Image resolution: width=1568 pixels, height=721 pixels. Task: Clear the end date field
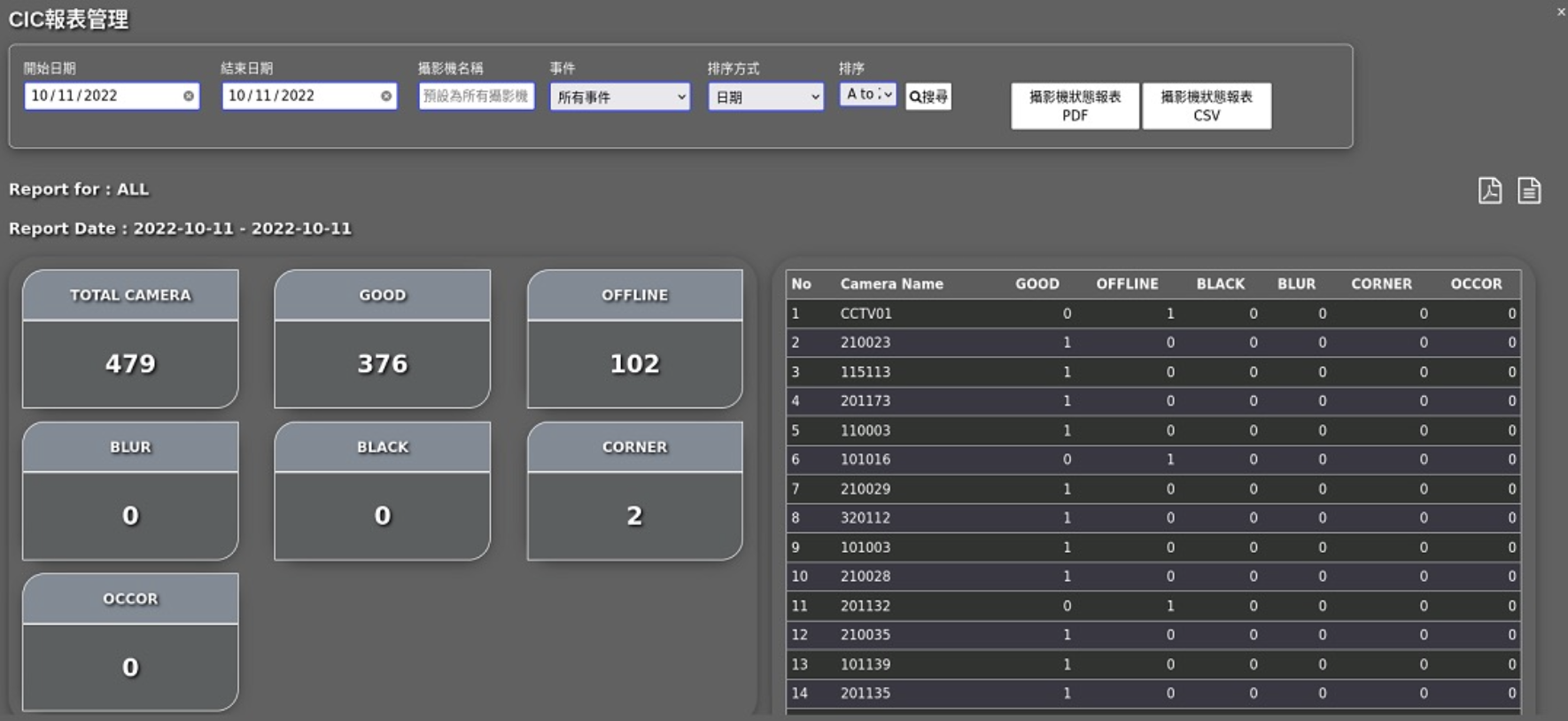click(386, 96)
